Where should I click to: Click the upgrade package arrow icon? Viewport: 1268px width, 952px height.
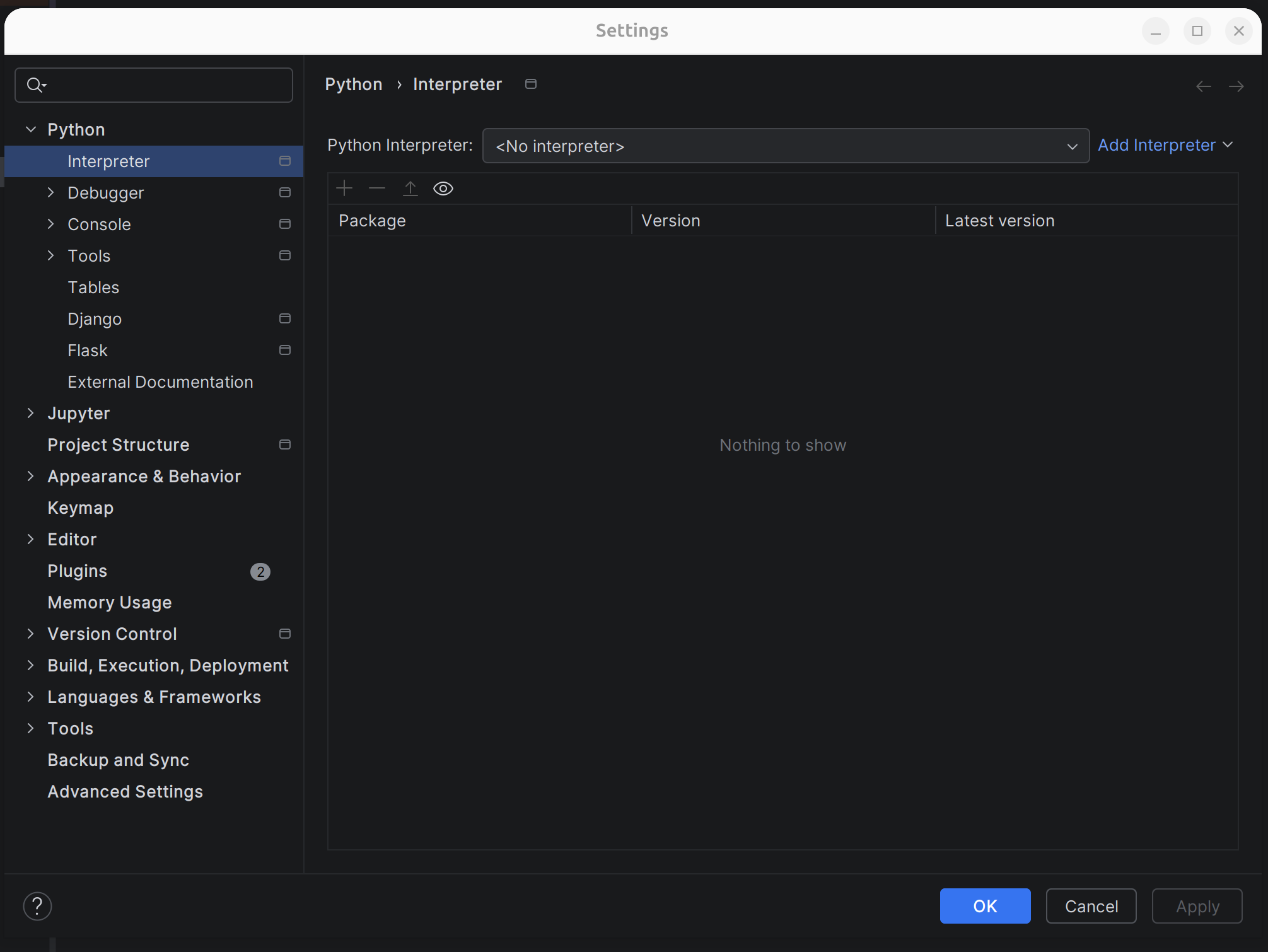click(410, 188)
